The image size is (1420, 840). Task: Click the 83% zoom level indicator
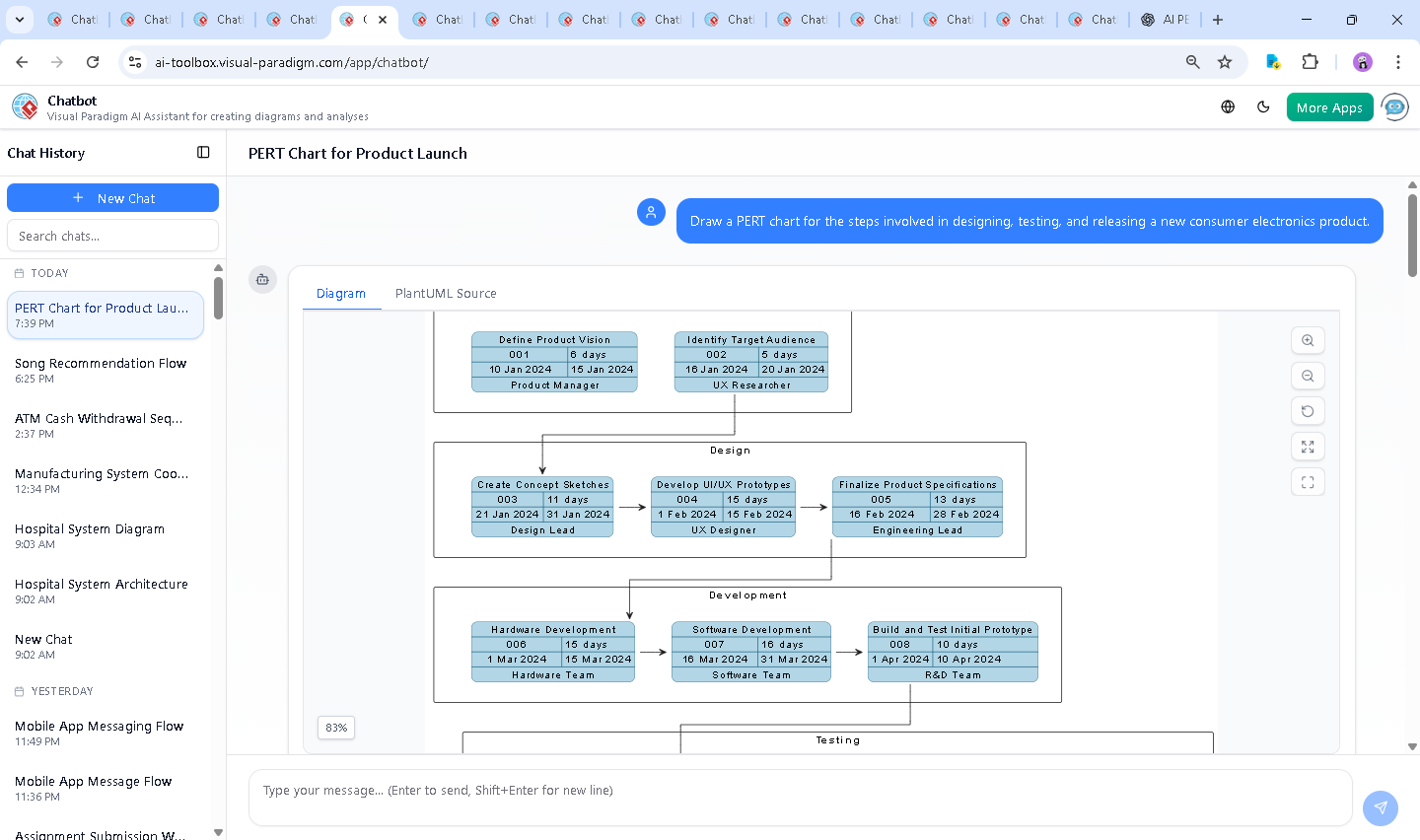pos(336,728)
